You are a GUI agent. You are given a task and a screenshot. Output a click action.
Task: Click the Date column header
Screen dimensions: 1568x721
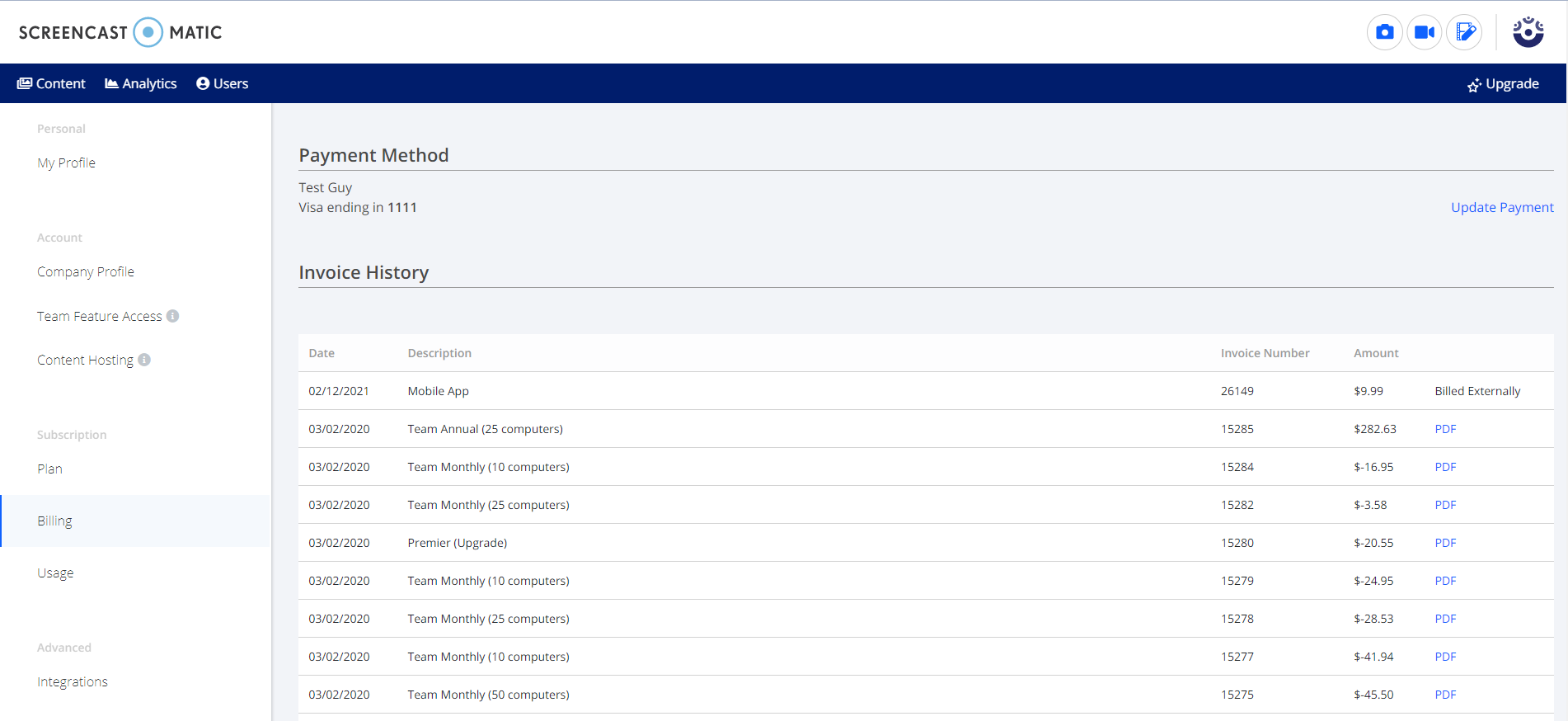tap(322, 353)
